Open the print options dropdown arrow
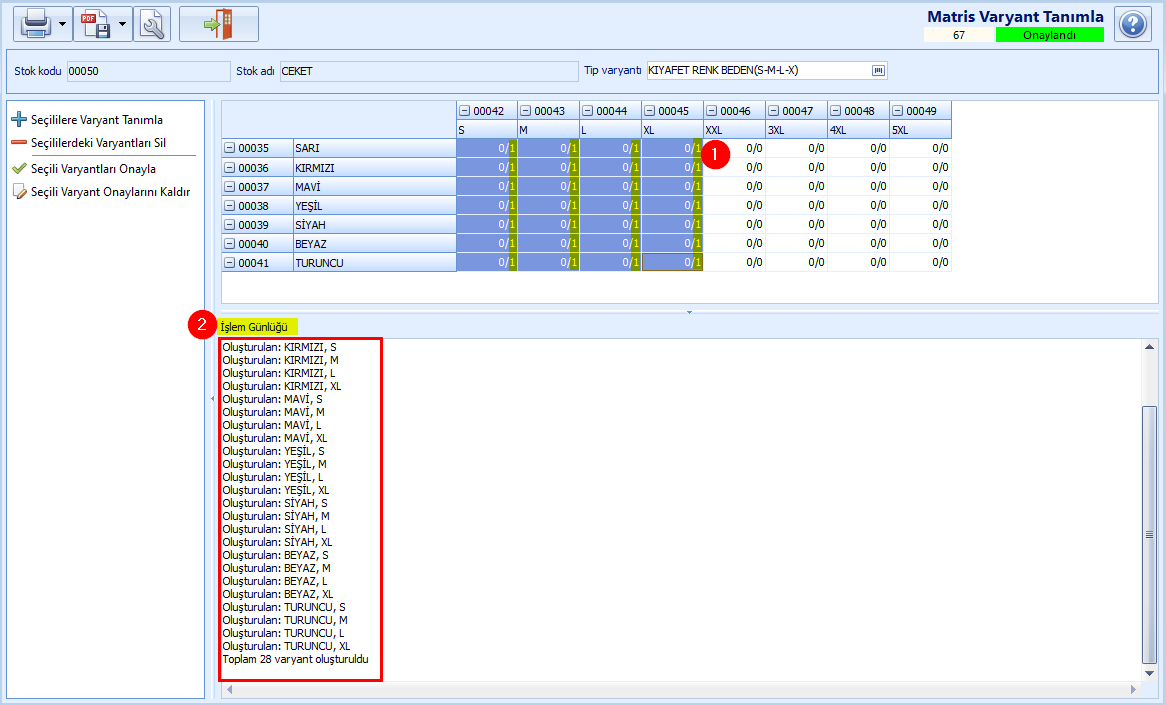The width and height of the screenshot is (1166, 705). [x=62, y=25]
